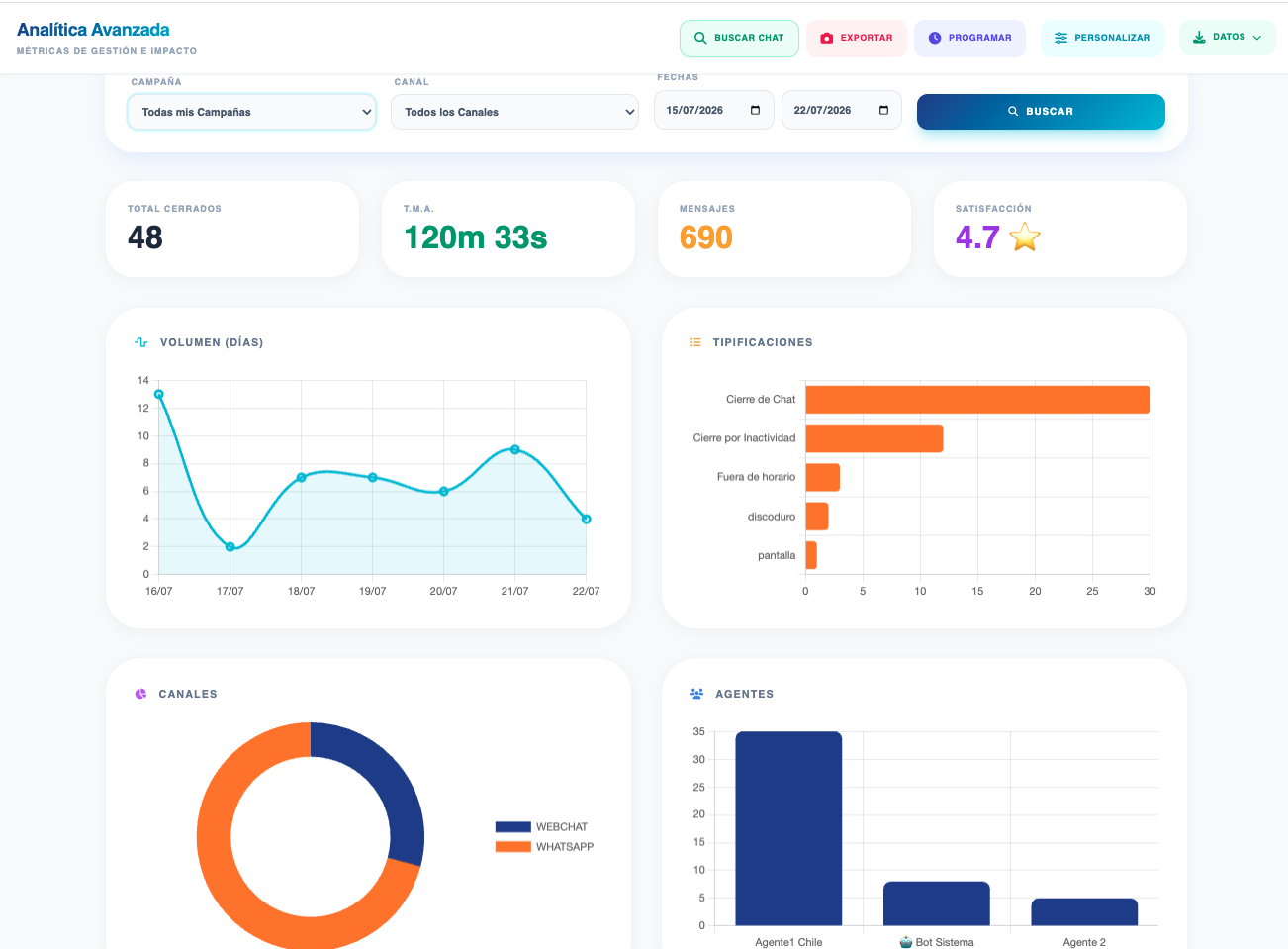1288x949 pixels.
Task: Click the "Fuera de horario" axis label
Action: (x=756, y=477)
